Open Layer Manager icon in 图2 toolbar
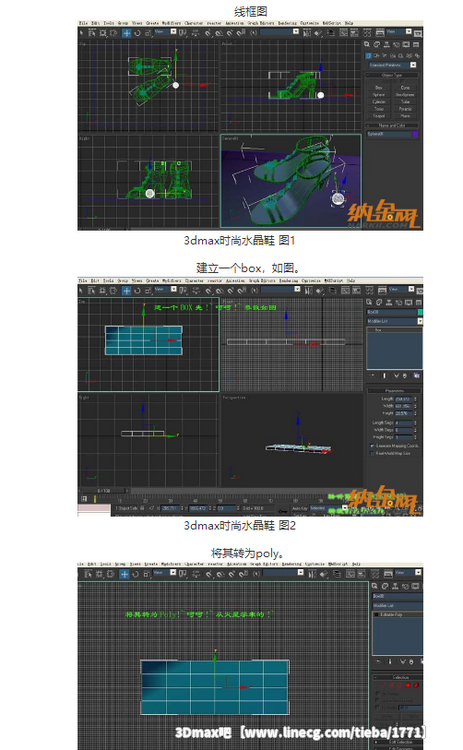Image resolution: width=463 pixels, height=750 pixels. point(334,290)
